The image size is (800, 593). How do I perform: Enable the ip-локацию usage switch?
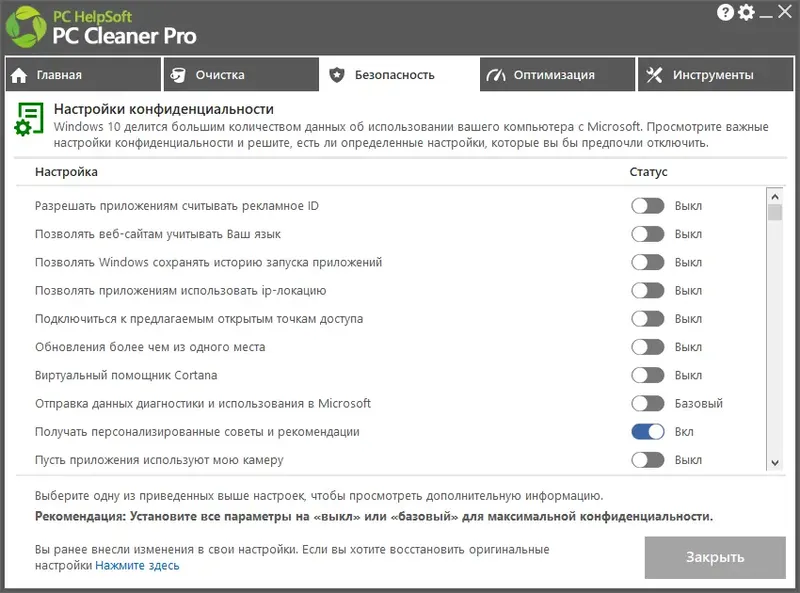click(647, 290)
